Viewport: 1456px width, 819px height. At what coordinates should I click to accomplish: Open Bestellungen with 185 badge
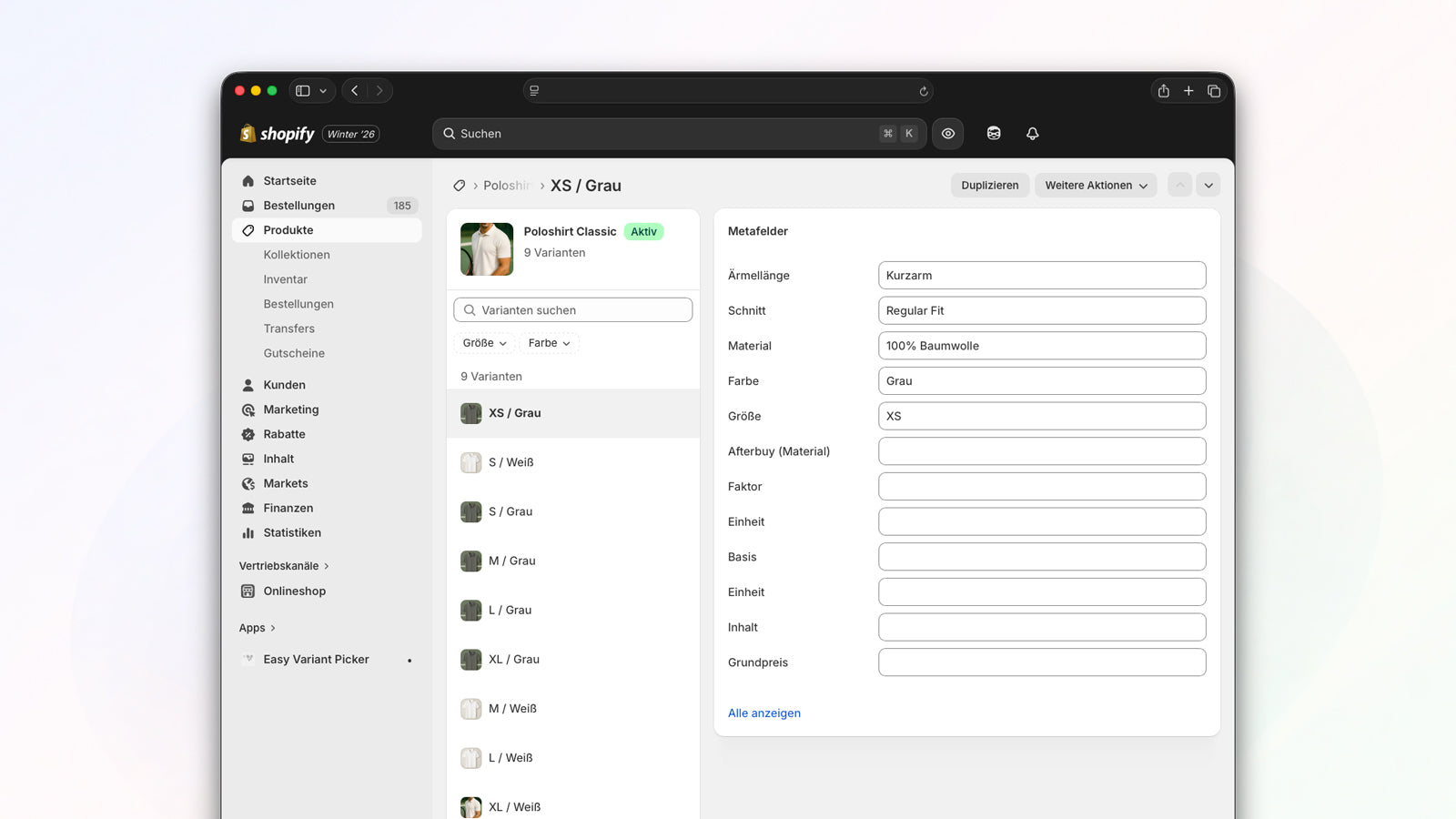(298, 206)
